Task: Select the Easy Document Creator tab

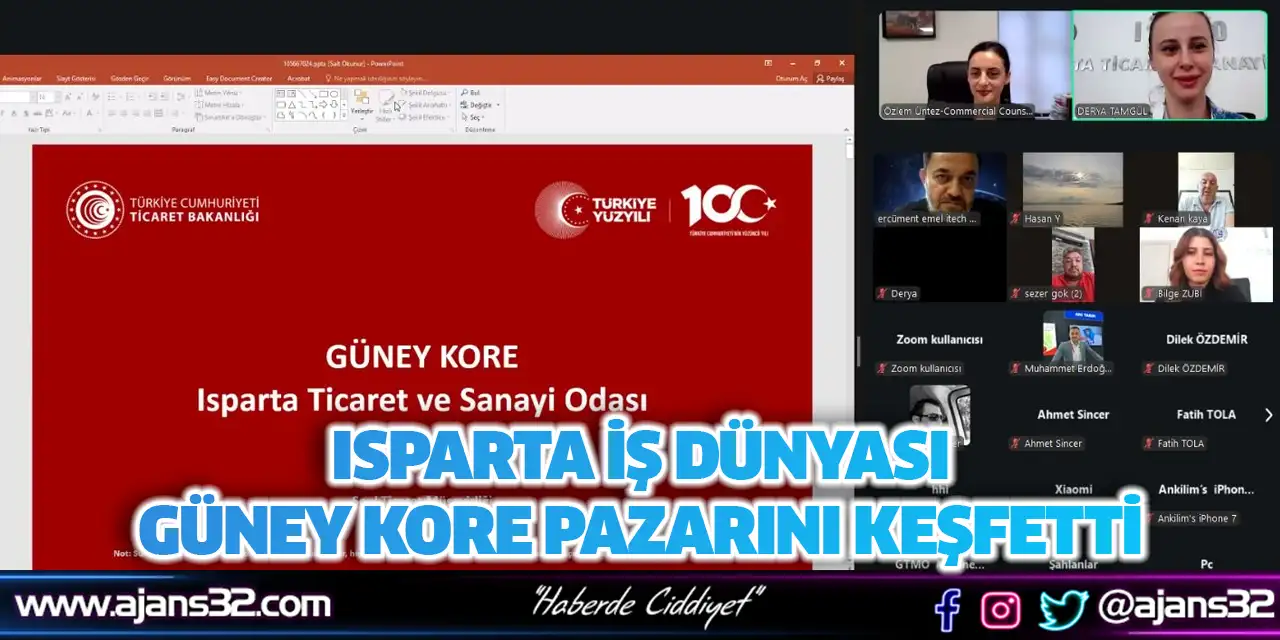Action: [x=239, y=78]
